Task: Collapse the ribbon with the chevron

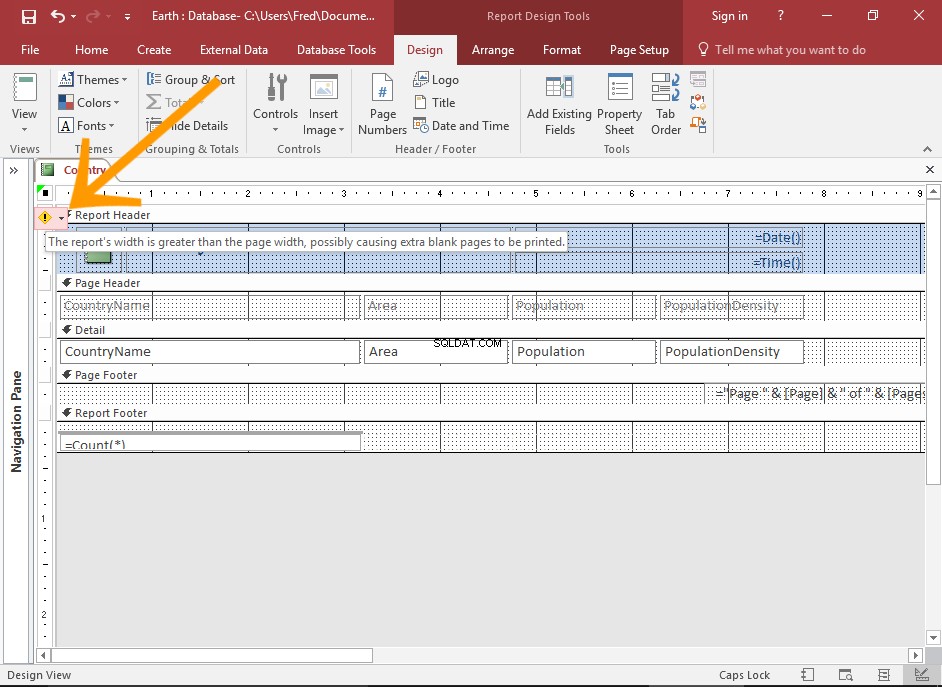Action: 928,149
